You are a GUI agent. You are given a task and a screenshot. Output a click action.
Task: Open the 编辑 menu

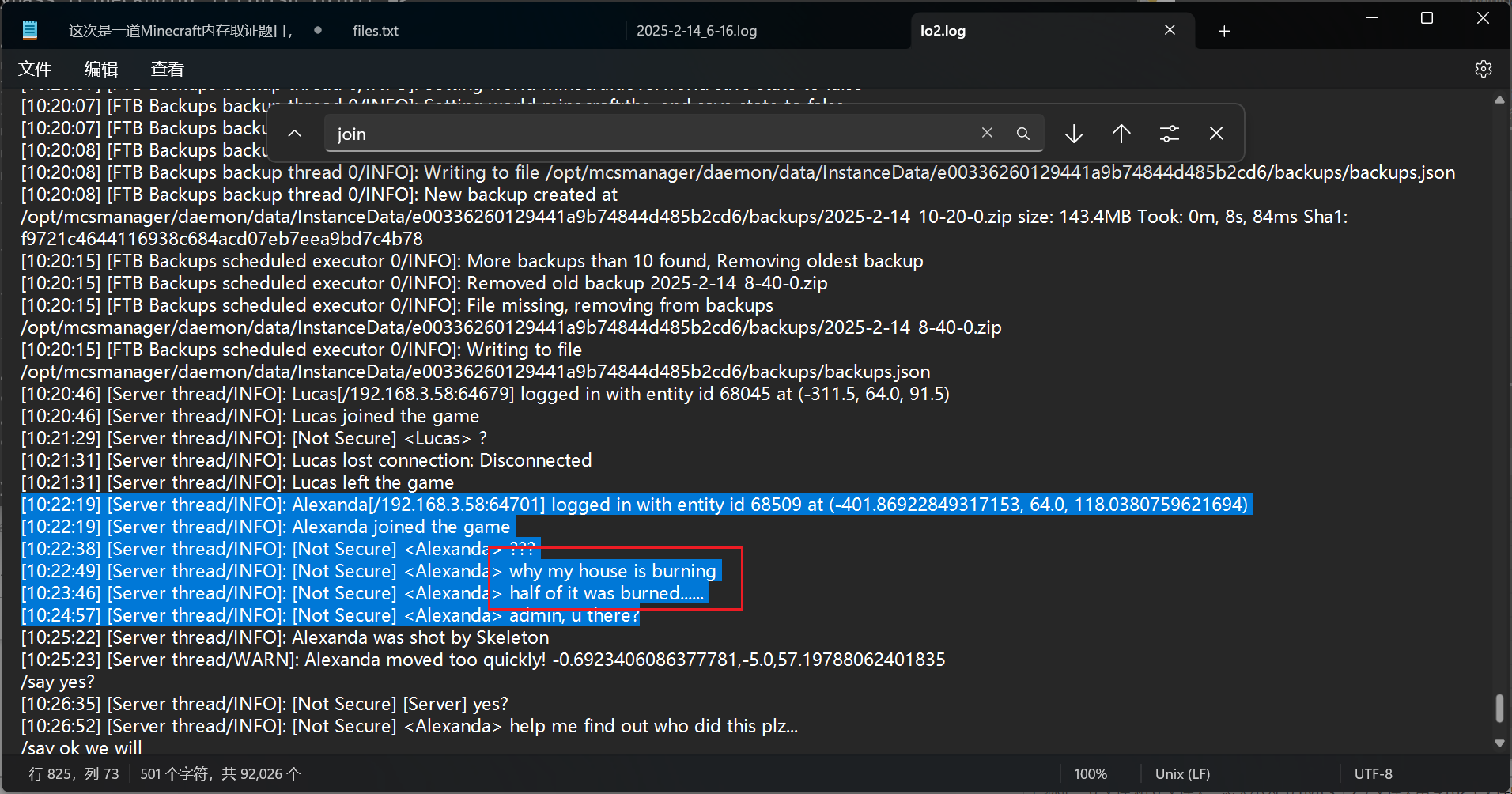click(x=101, y=70)
